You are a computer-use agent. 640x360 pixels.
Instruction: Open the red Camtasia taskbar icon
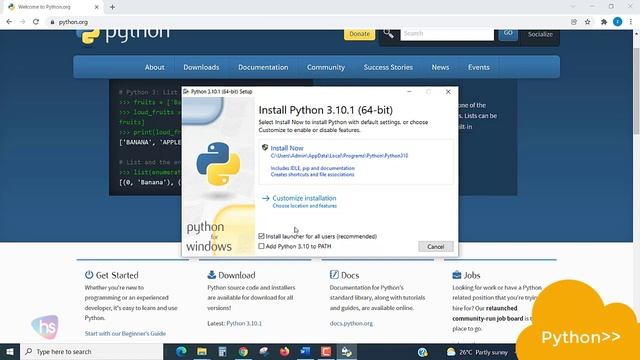point(326,351)
